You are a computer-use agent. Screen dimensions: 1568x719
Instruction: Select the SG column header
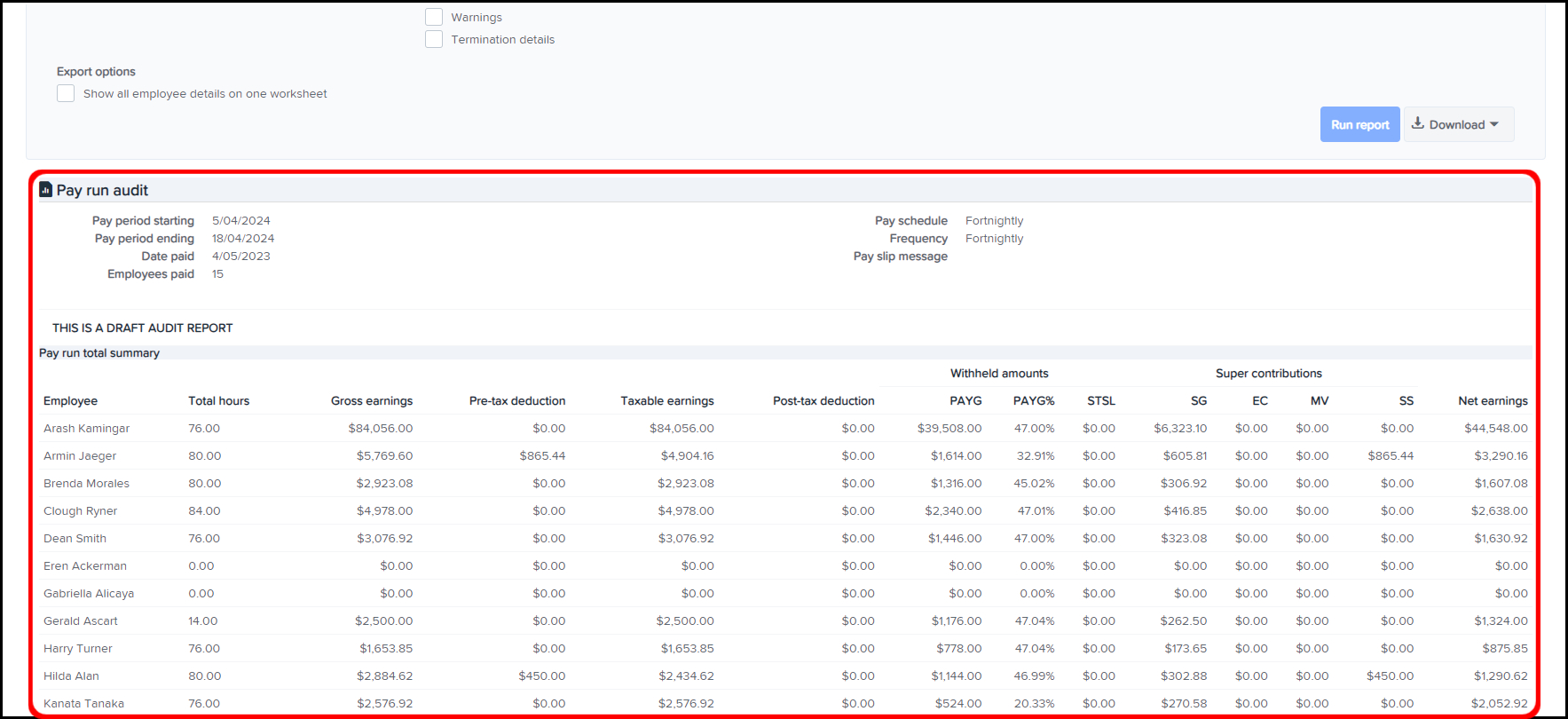[x=1199, y=401]
